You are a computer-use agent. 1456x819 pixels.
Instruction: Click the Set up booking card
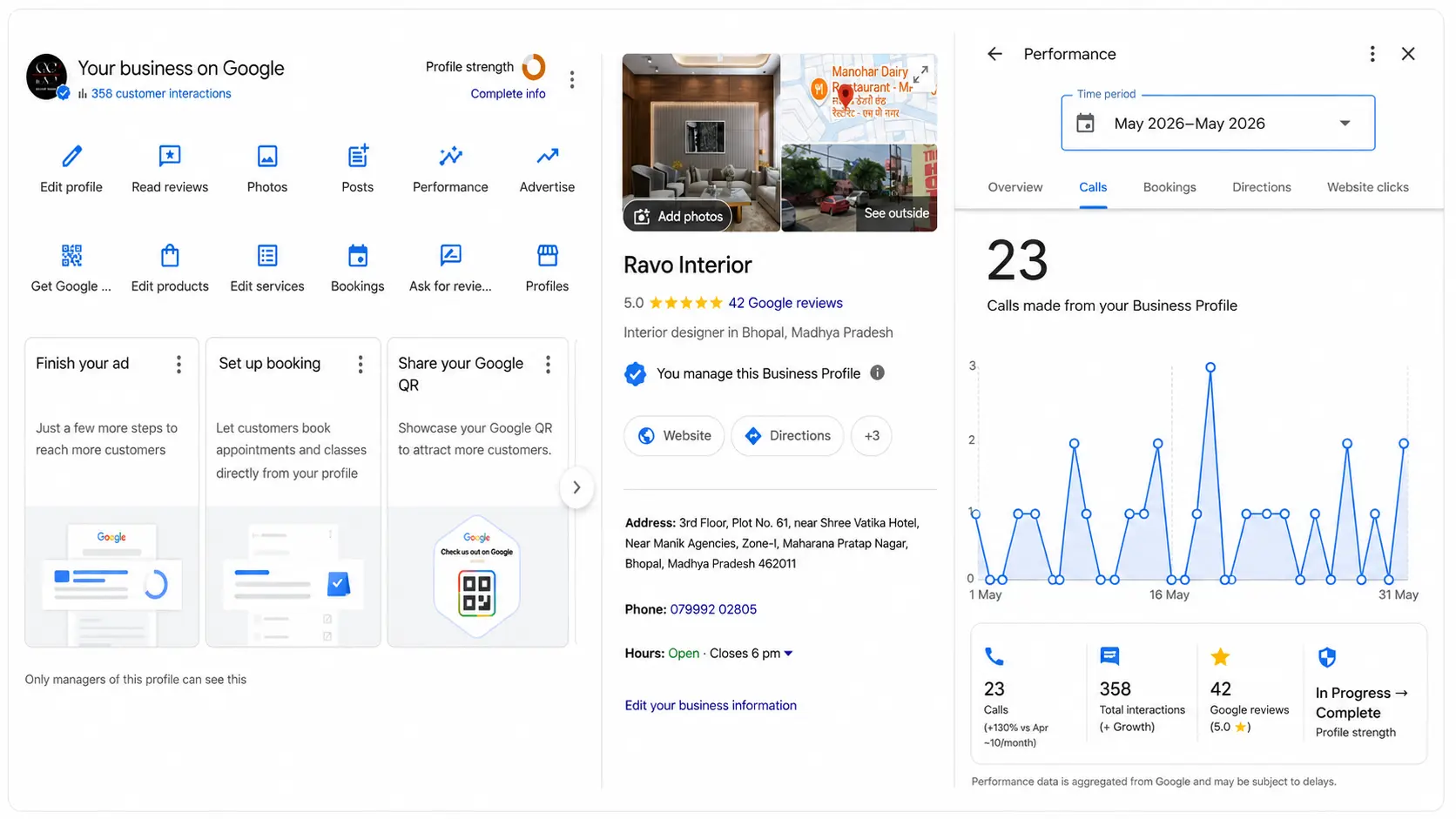(293, 493)
